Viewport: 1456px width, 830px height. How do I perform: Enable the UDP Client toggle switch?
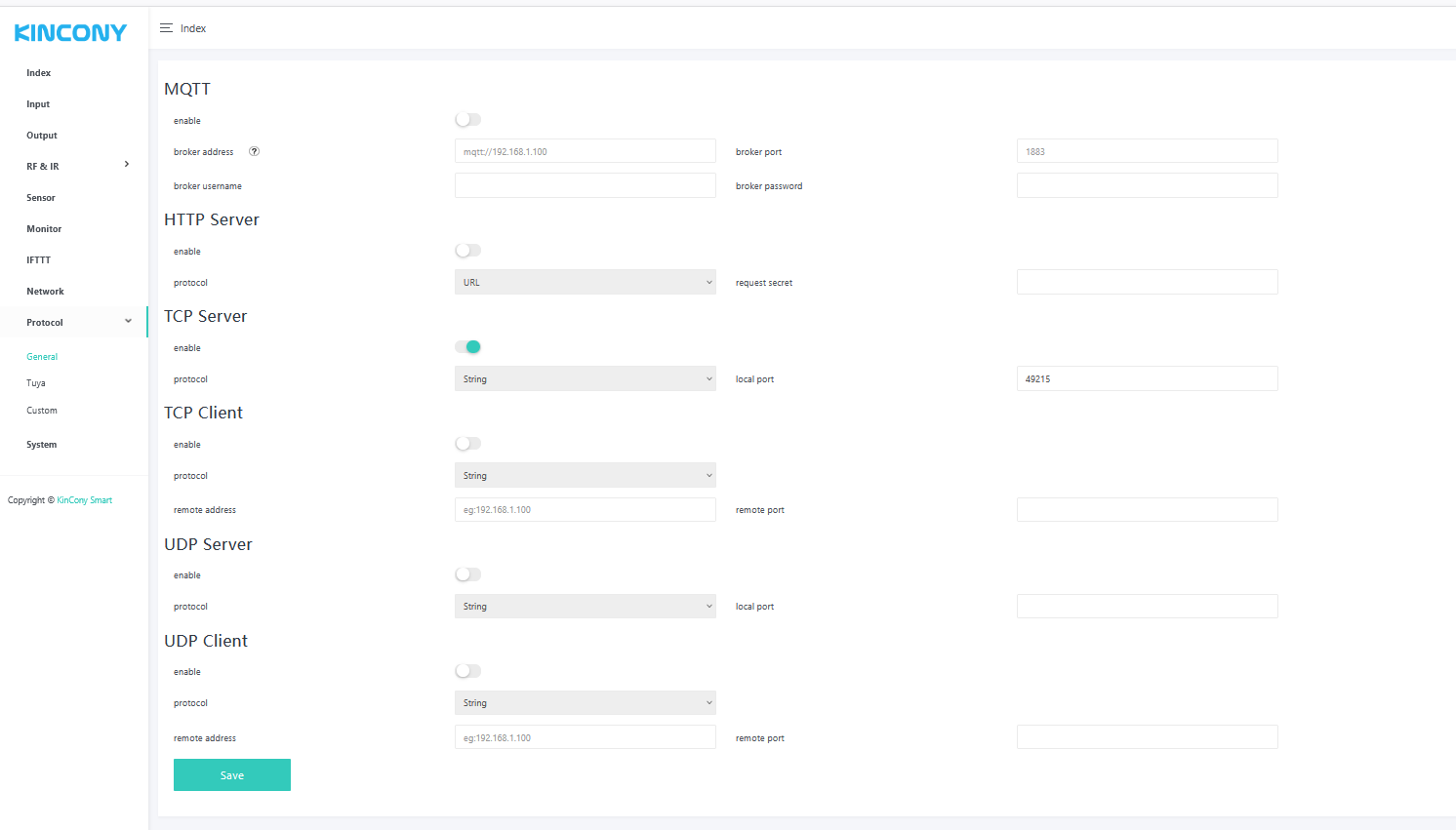[x=468, y=671]
